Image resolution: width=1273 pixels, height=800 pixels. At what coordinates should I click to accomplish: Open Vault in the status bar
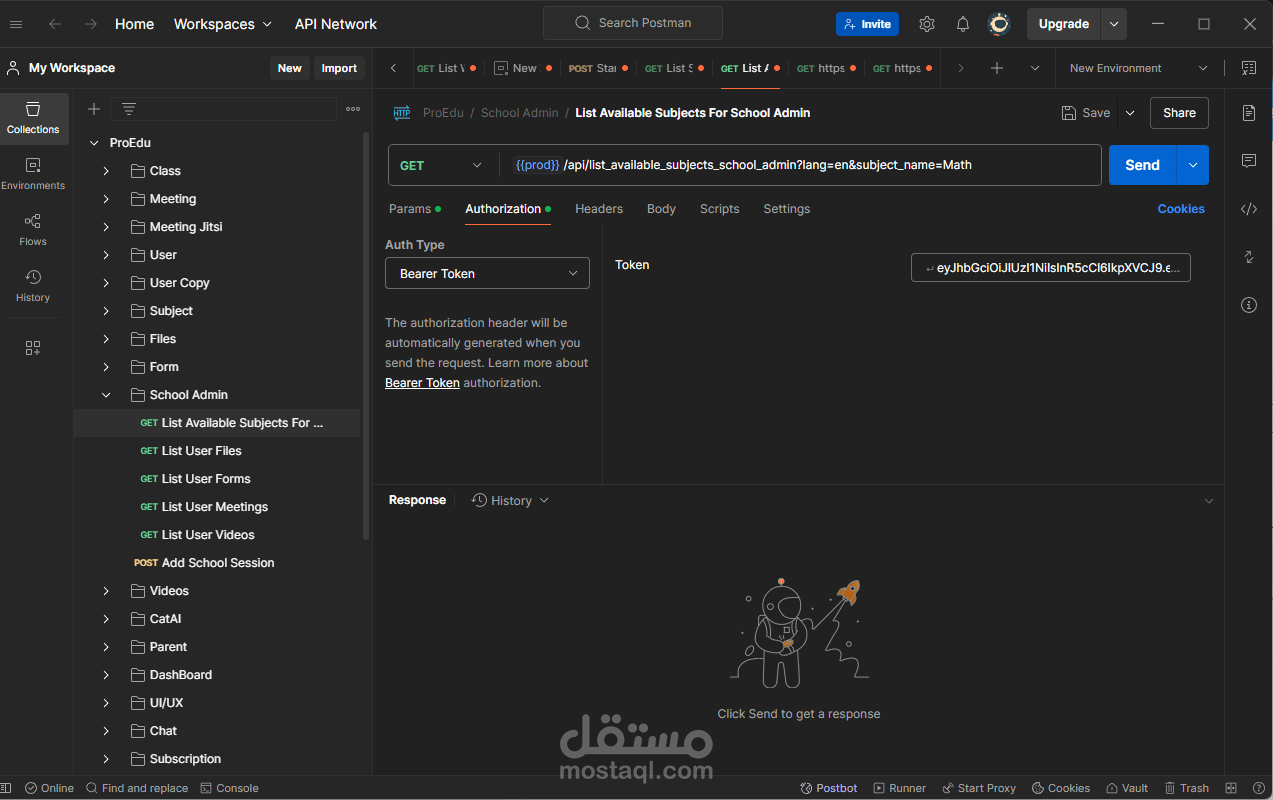(1126, 788)
